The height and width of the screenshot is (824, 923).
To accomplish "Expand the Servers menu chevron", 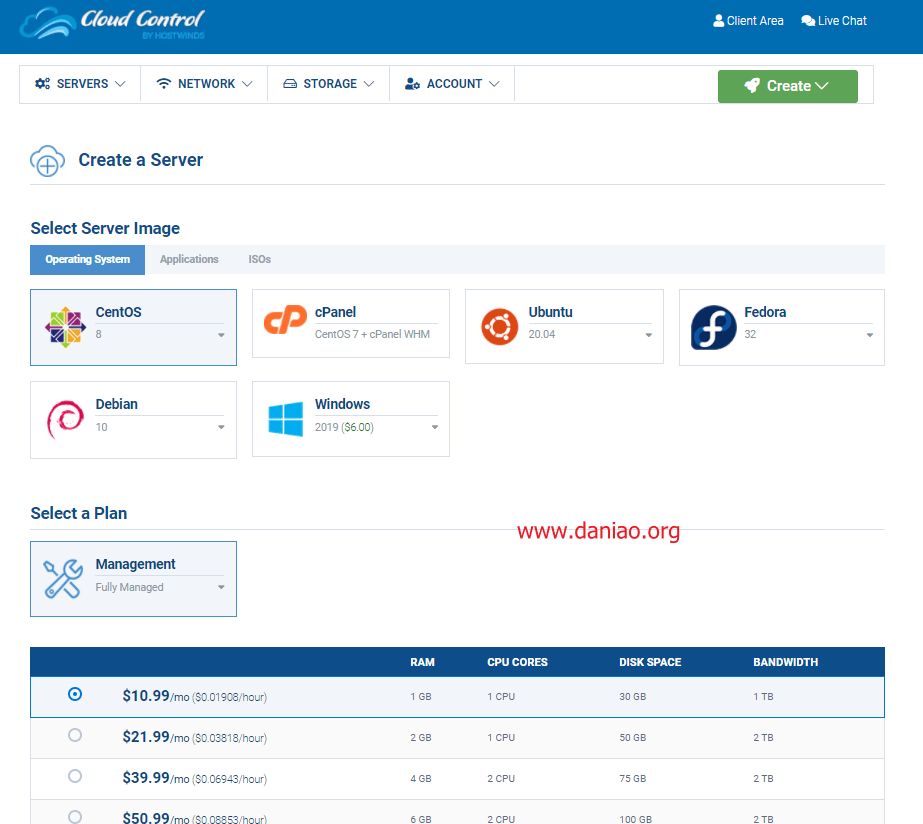I will click(120, 84).
